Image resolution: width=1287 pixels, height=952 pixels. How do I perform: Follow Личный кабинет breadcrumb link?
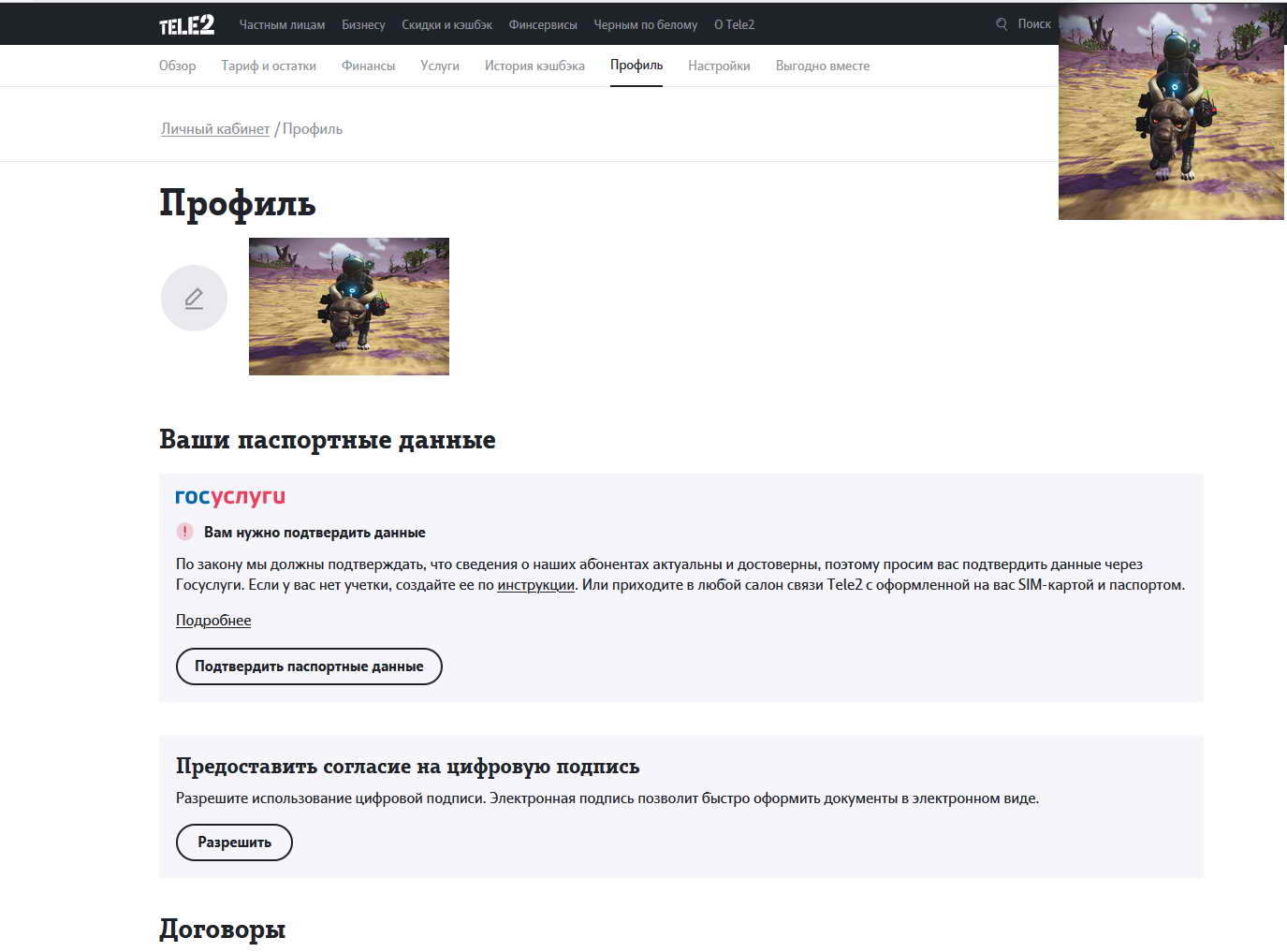pyautogui.click(x=215, y=129)
